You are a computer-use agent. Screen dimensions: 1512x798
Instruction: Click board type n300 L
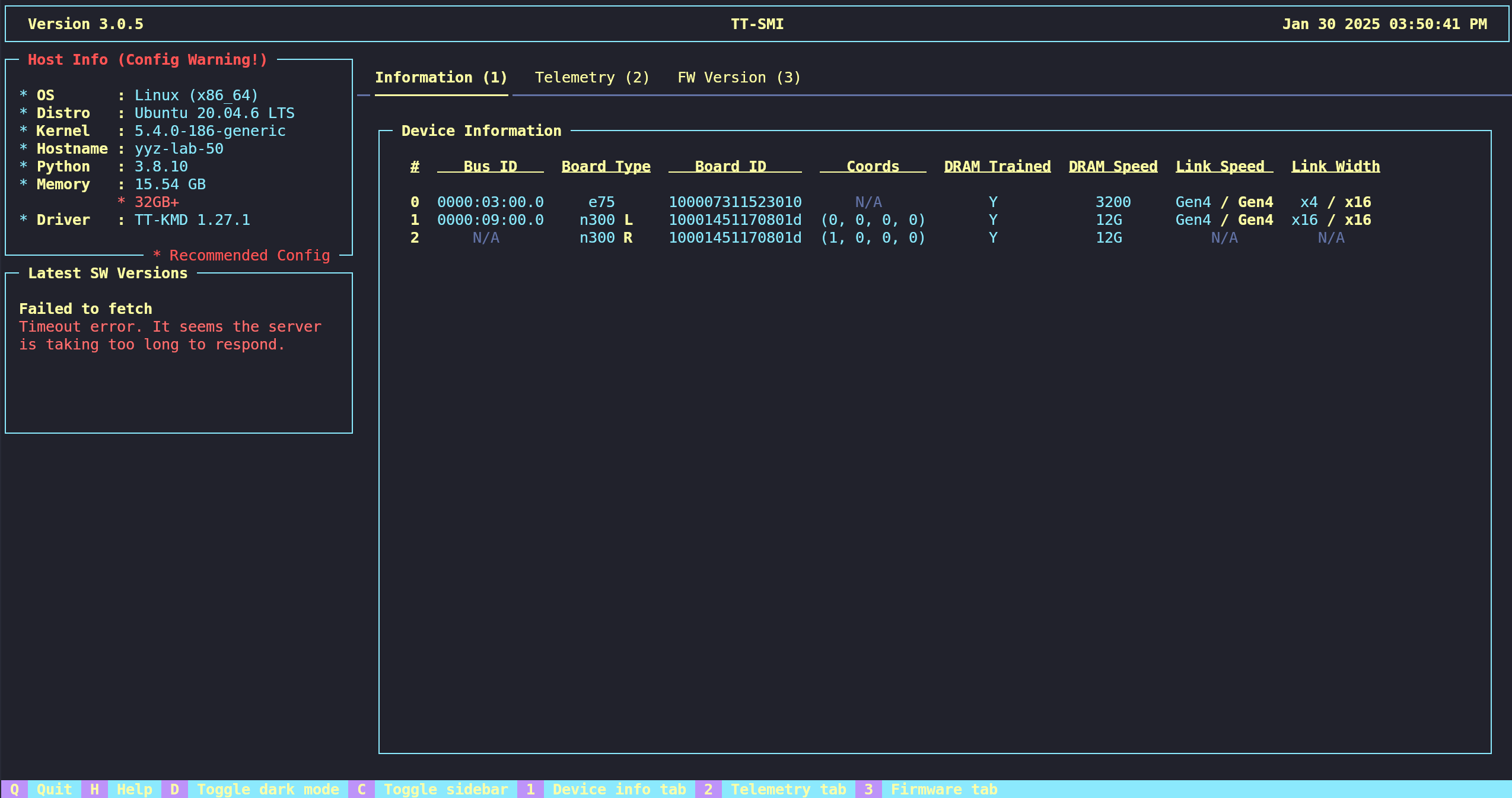point(606,220)
